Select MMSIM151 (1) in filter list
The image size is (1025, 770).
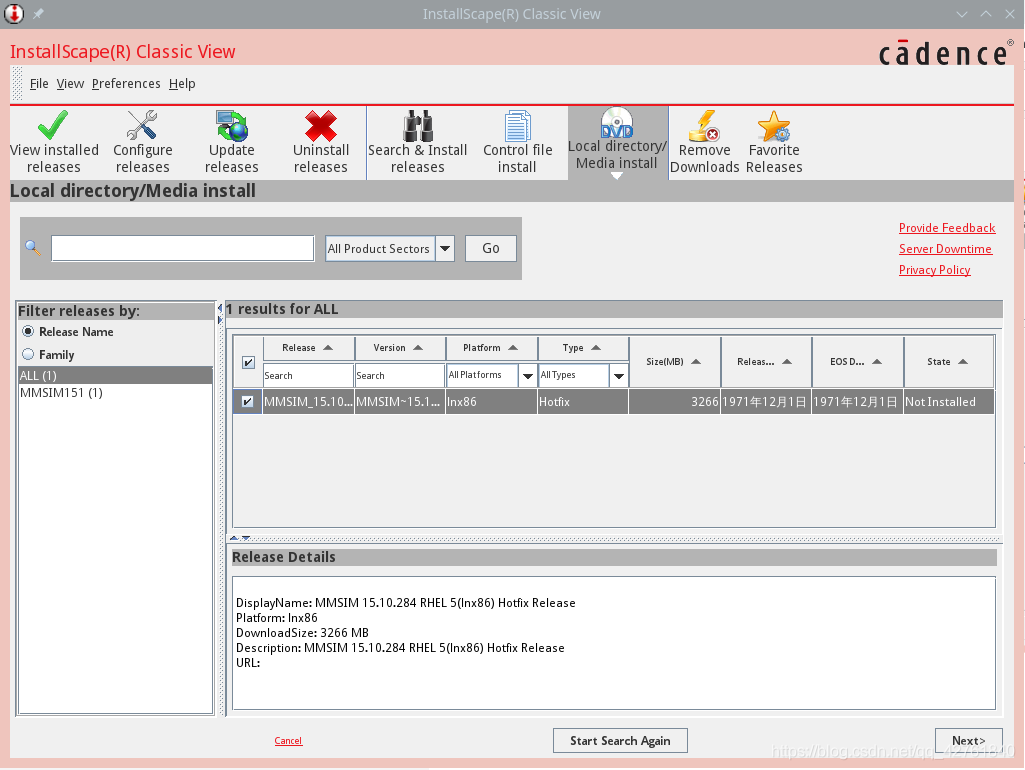[x=115, y=392]
